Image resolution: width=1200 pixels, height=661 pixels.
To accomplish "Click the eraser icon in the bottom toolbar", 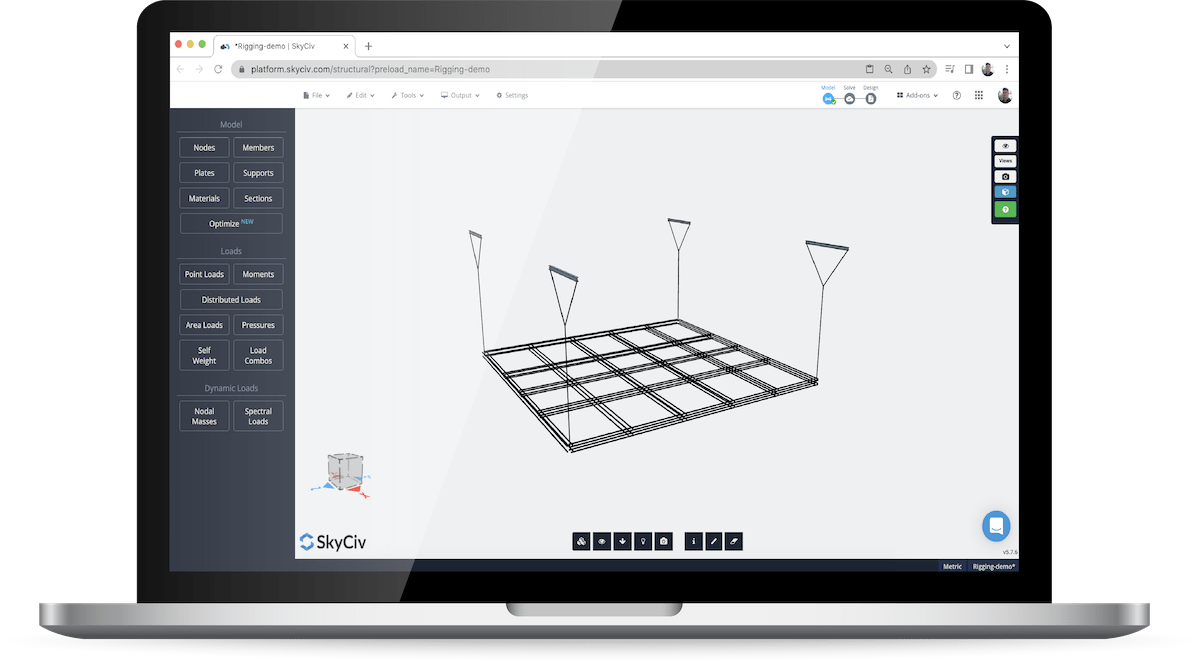I will (x=733, y=541).
